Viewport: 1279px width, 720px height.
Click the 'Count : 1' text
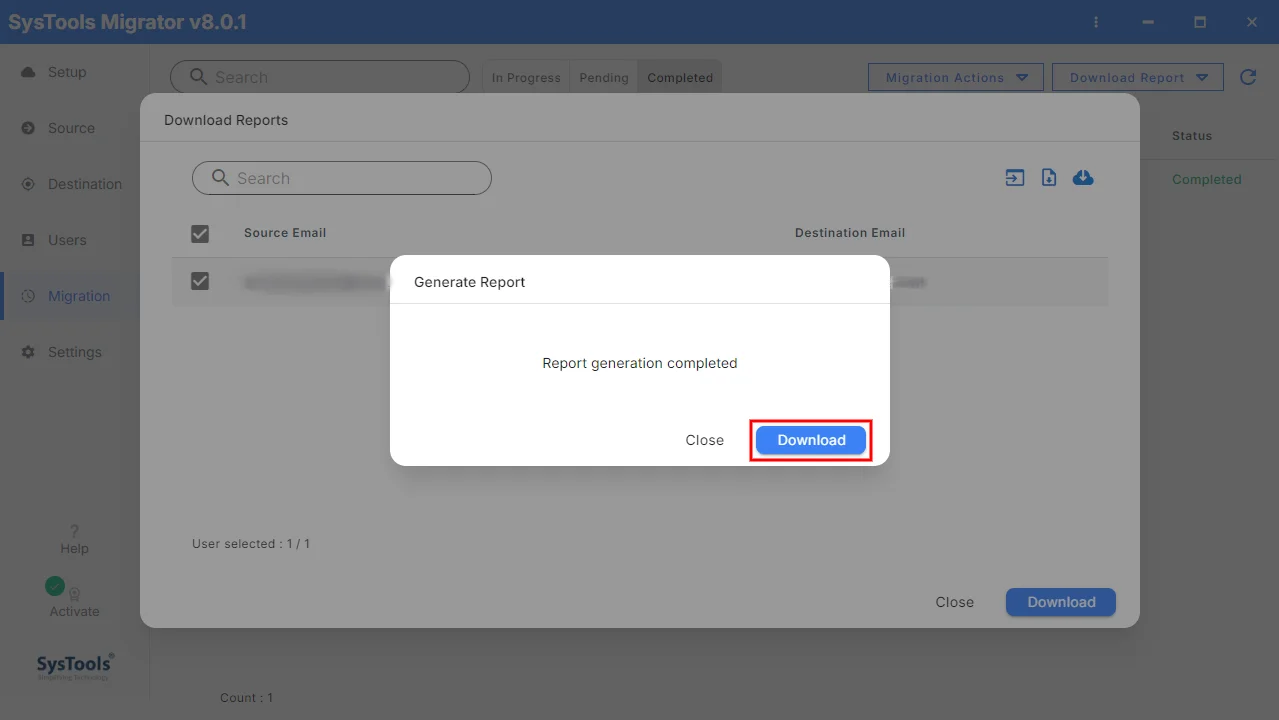[x=246, y=698]
